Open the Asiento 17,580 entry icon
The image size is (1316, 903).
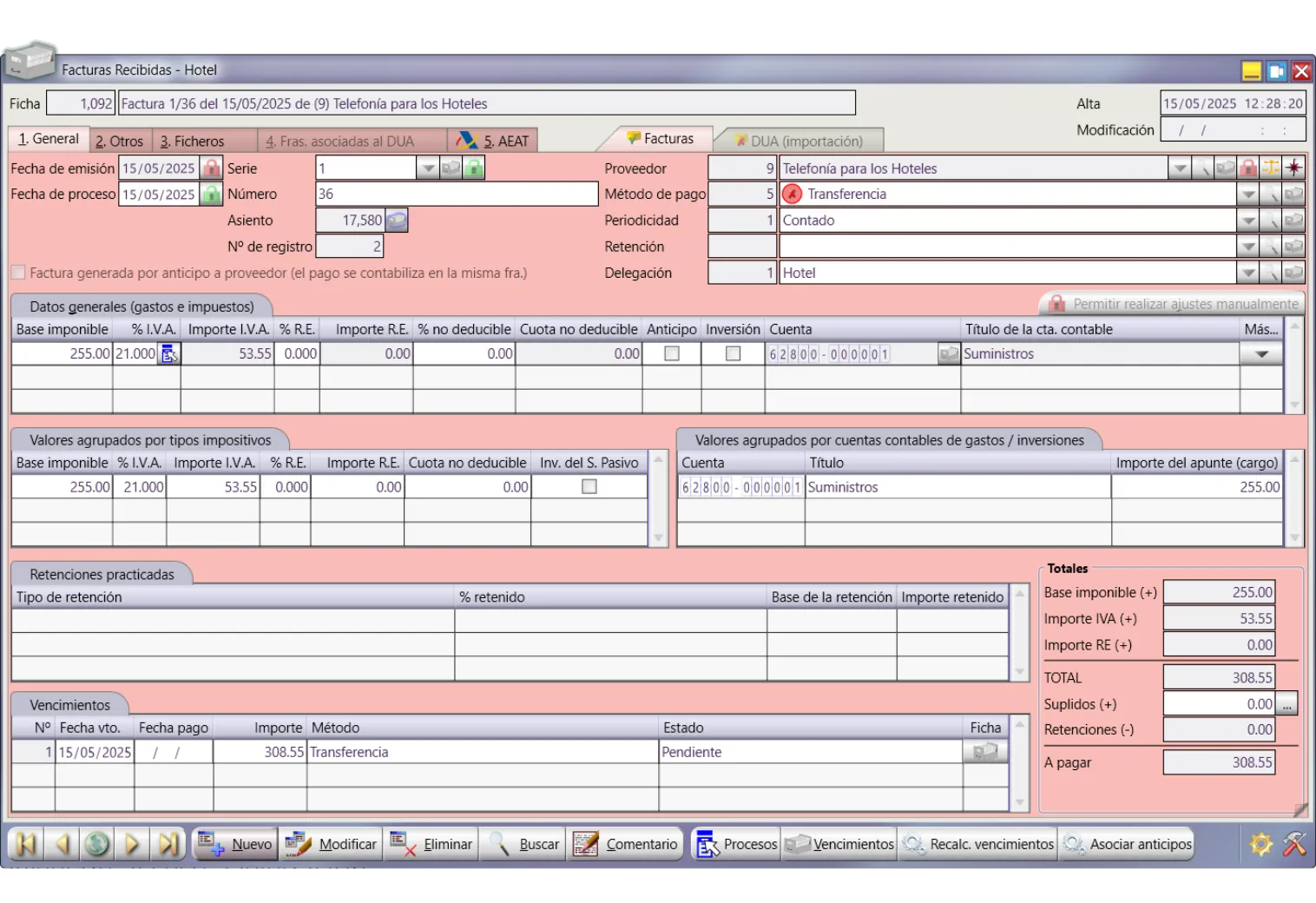(397, 221)
